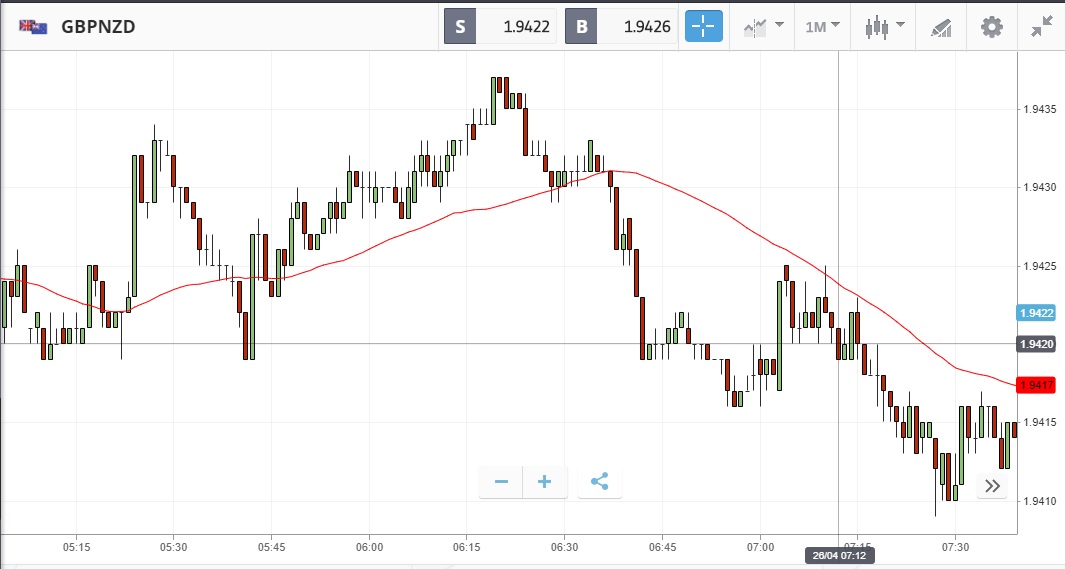Toggle the crosshair cursor tool
Screen dimensions: 1065x569
pyautogui.click(x=703, y=27)
